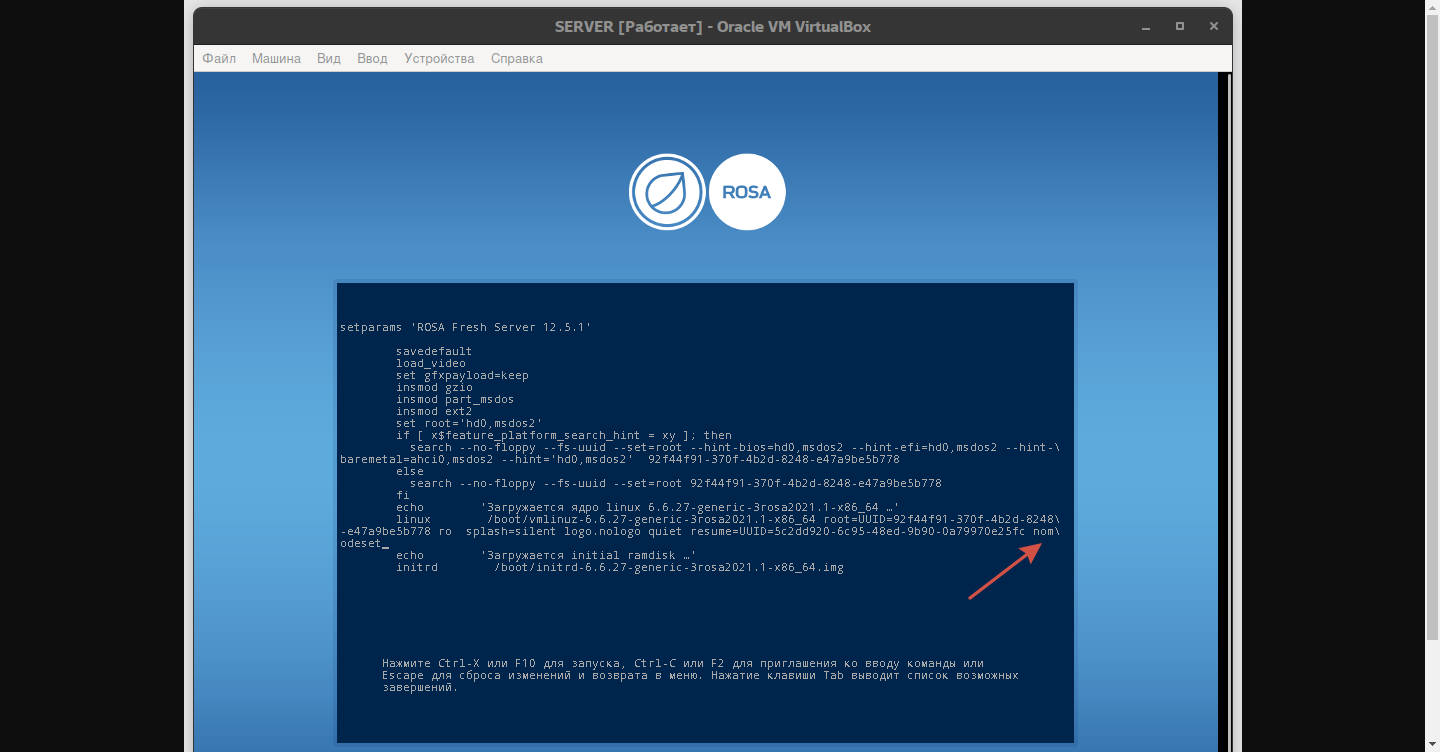The image size is (1440, 752).
Task: Click the load_video line
Action: click(431, 363)
